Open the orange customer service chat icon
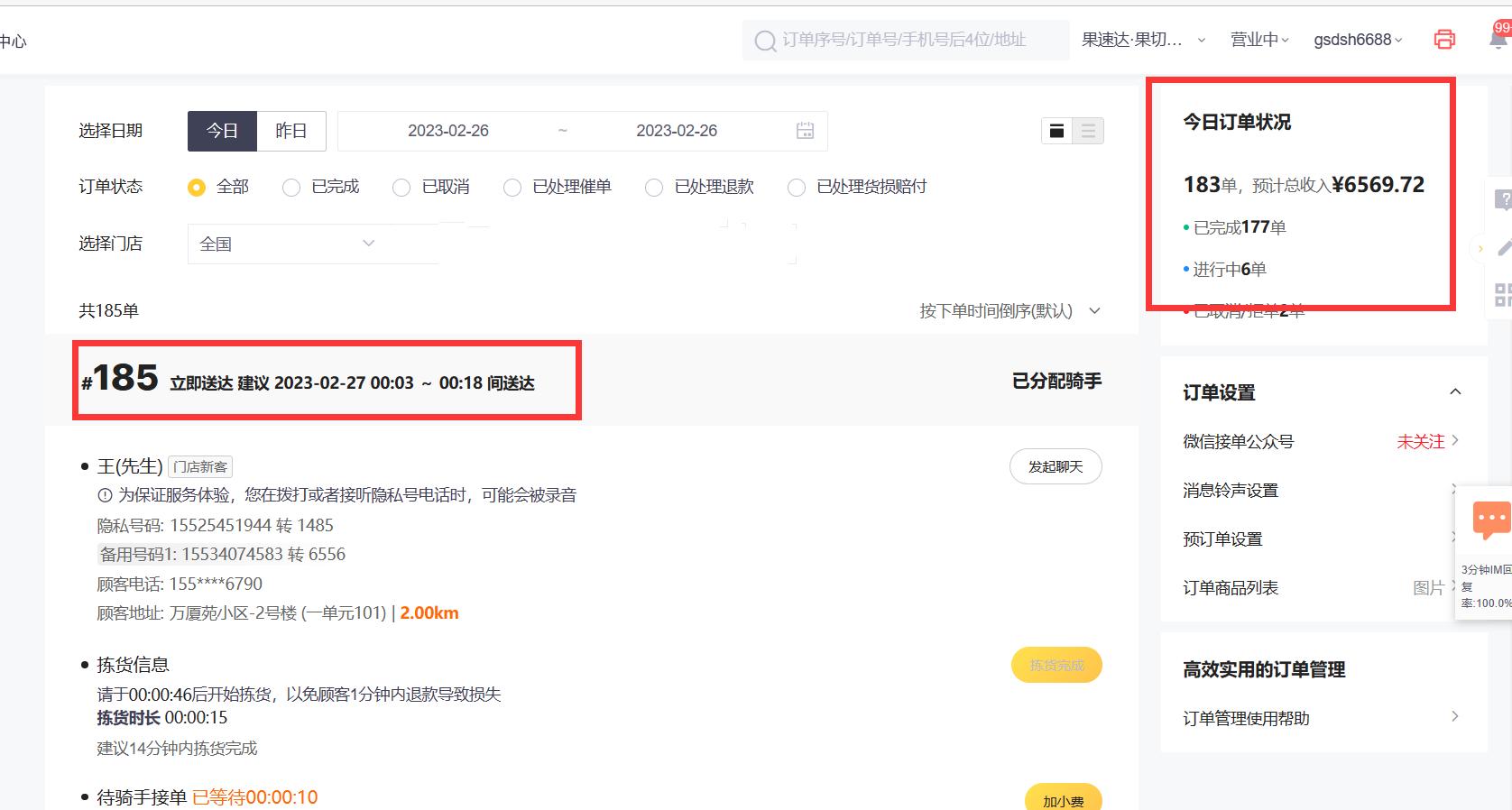Screen dimensions: 1512x810 [1491, 520]
